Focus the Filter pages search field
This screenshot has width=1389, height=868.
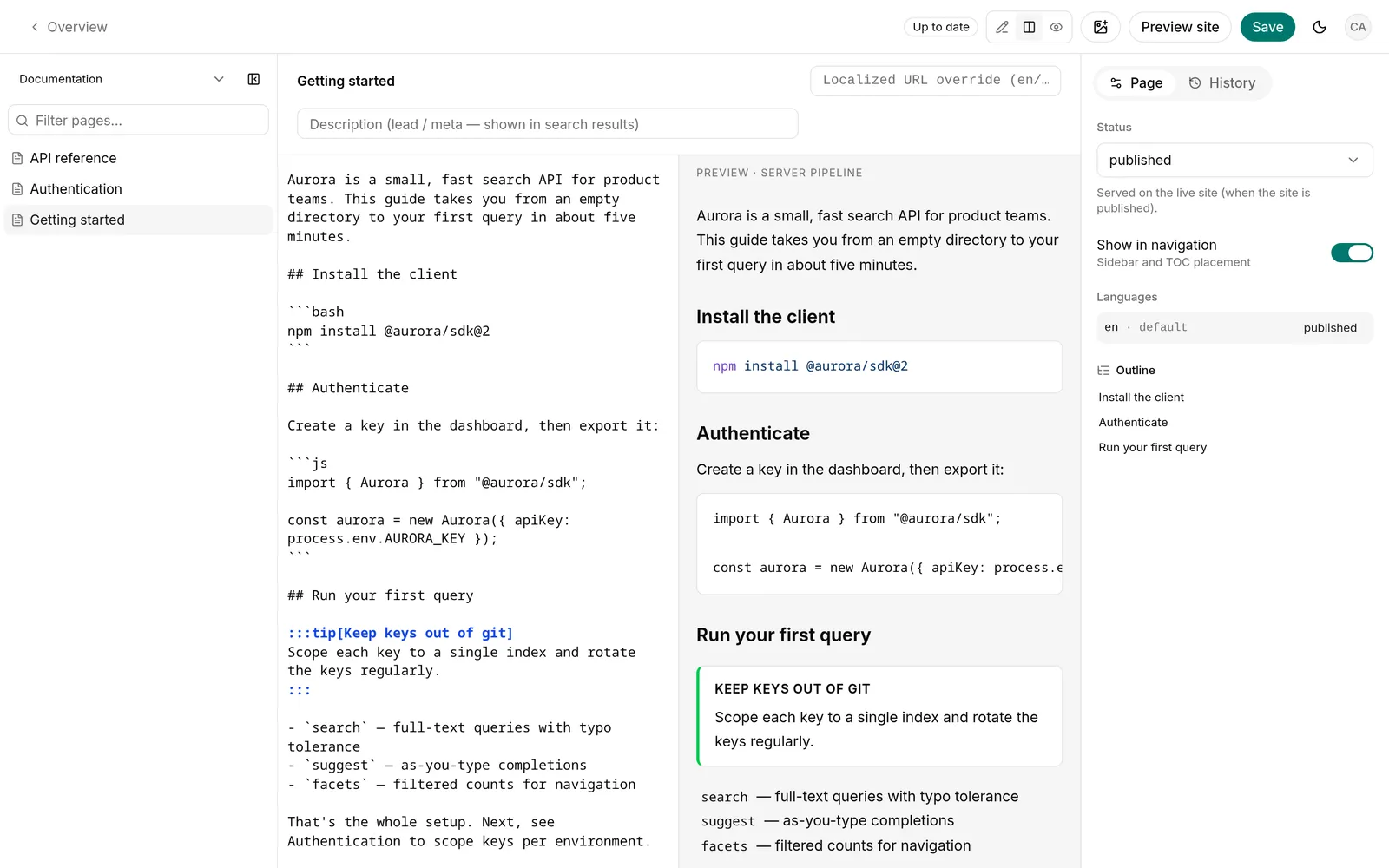tap(138, 120)
